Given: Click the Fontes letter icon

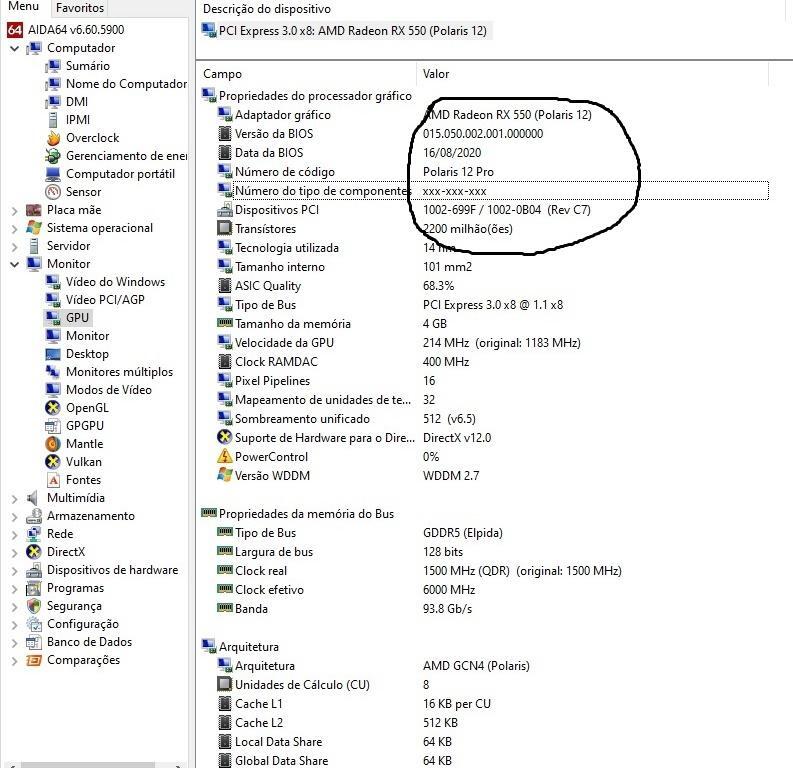Looking at the screenshot, I should (x=53, y=480).
